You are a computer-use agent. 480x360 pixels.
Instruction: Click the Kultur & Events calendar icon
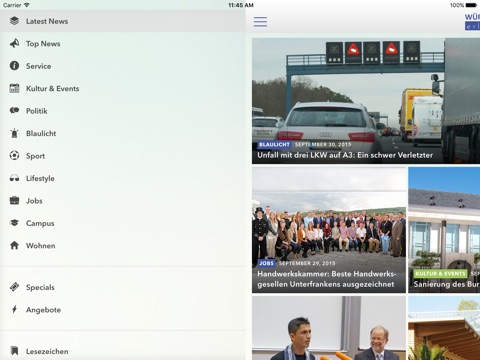point(14,88)
